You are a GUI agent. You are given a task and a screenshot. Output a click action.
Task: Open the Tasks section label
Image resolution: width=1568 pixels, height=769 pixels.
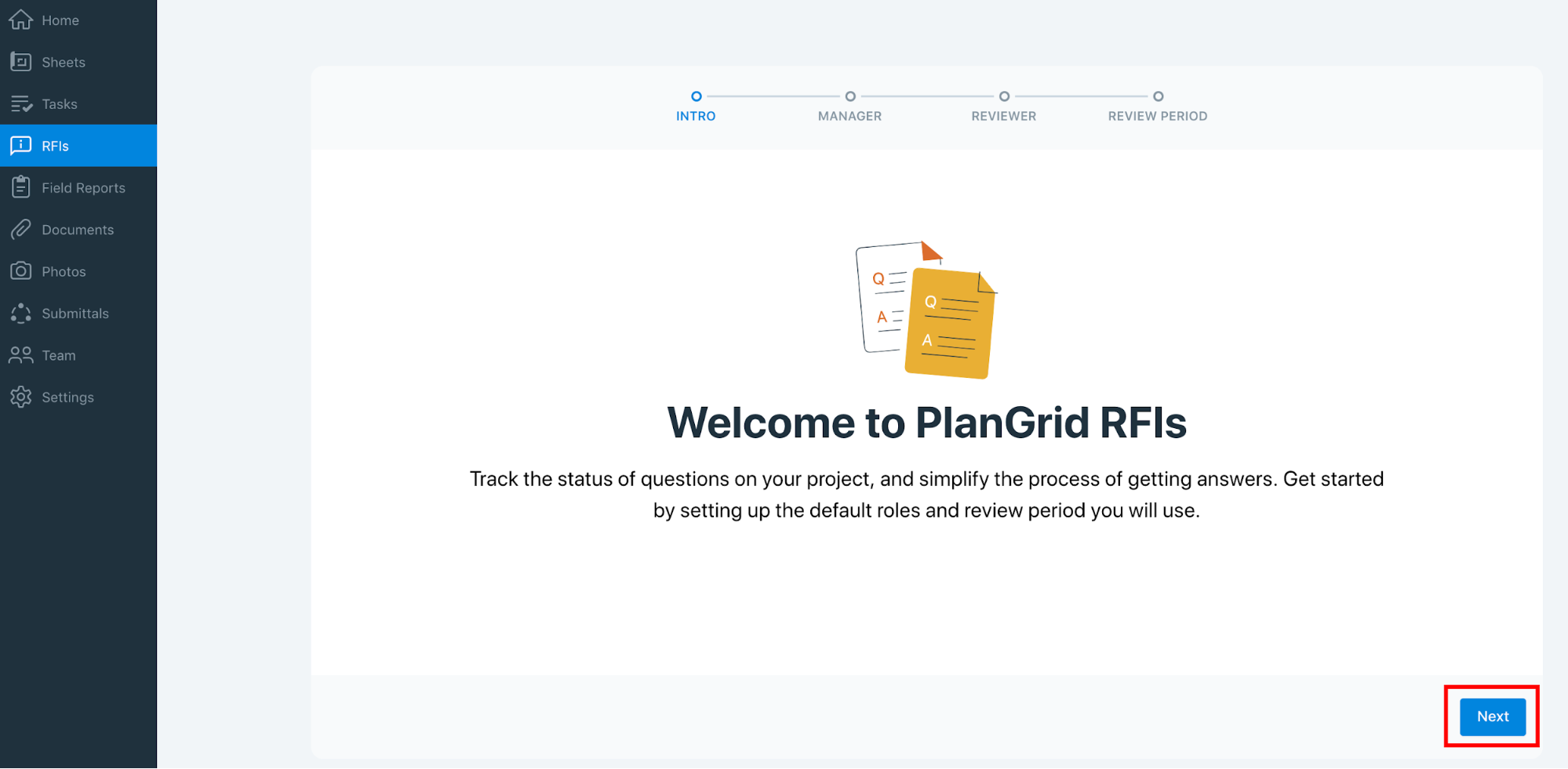tap(60, 104)
